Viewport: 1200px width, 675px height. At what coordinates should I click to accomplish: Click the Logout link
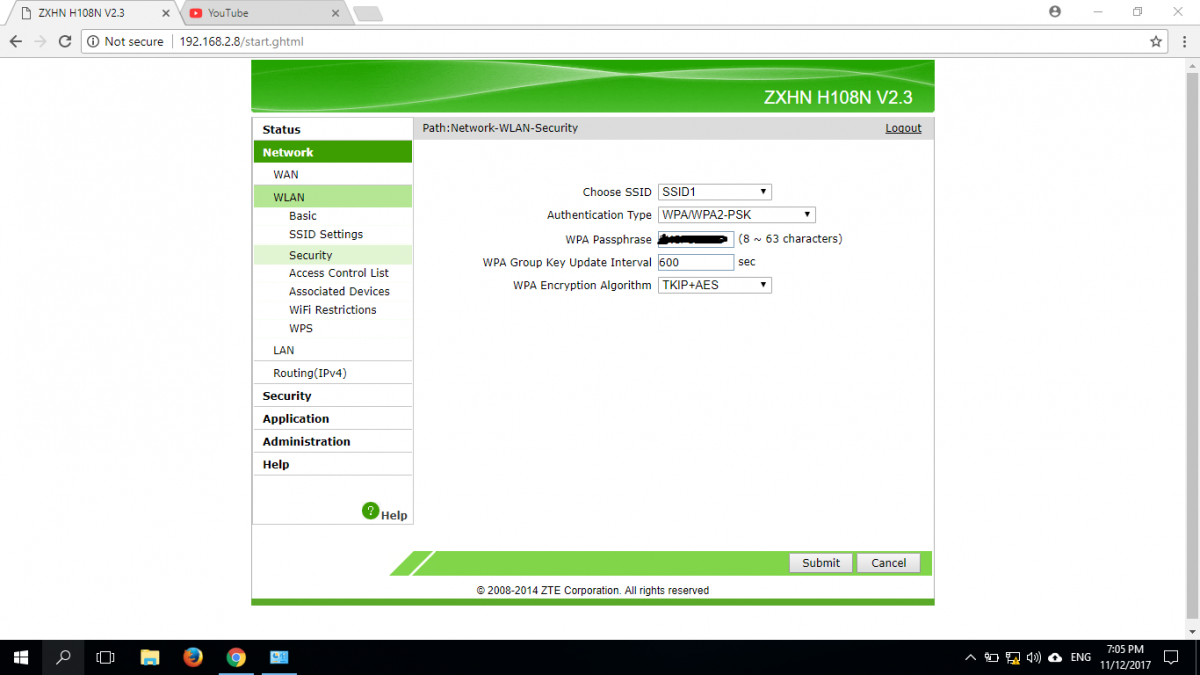pyautogui.click(x=903, y=128)
